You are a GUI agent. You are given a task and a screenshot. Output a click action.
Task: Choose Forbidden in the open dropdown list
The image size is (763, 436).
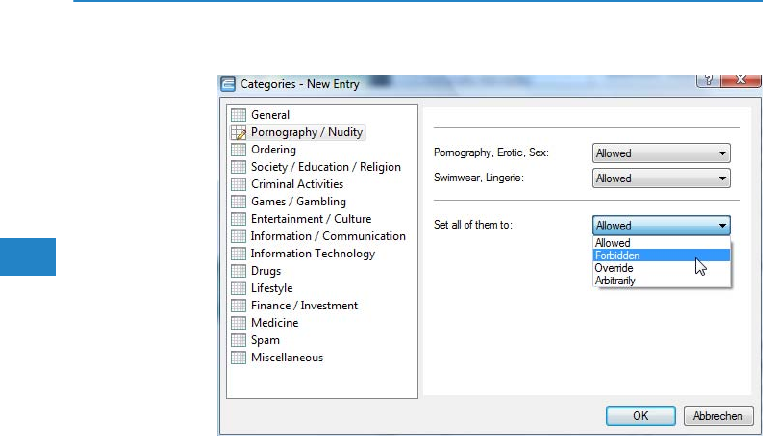662,255
